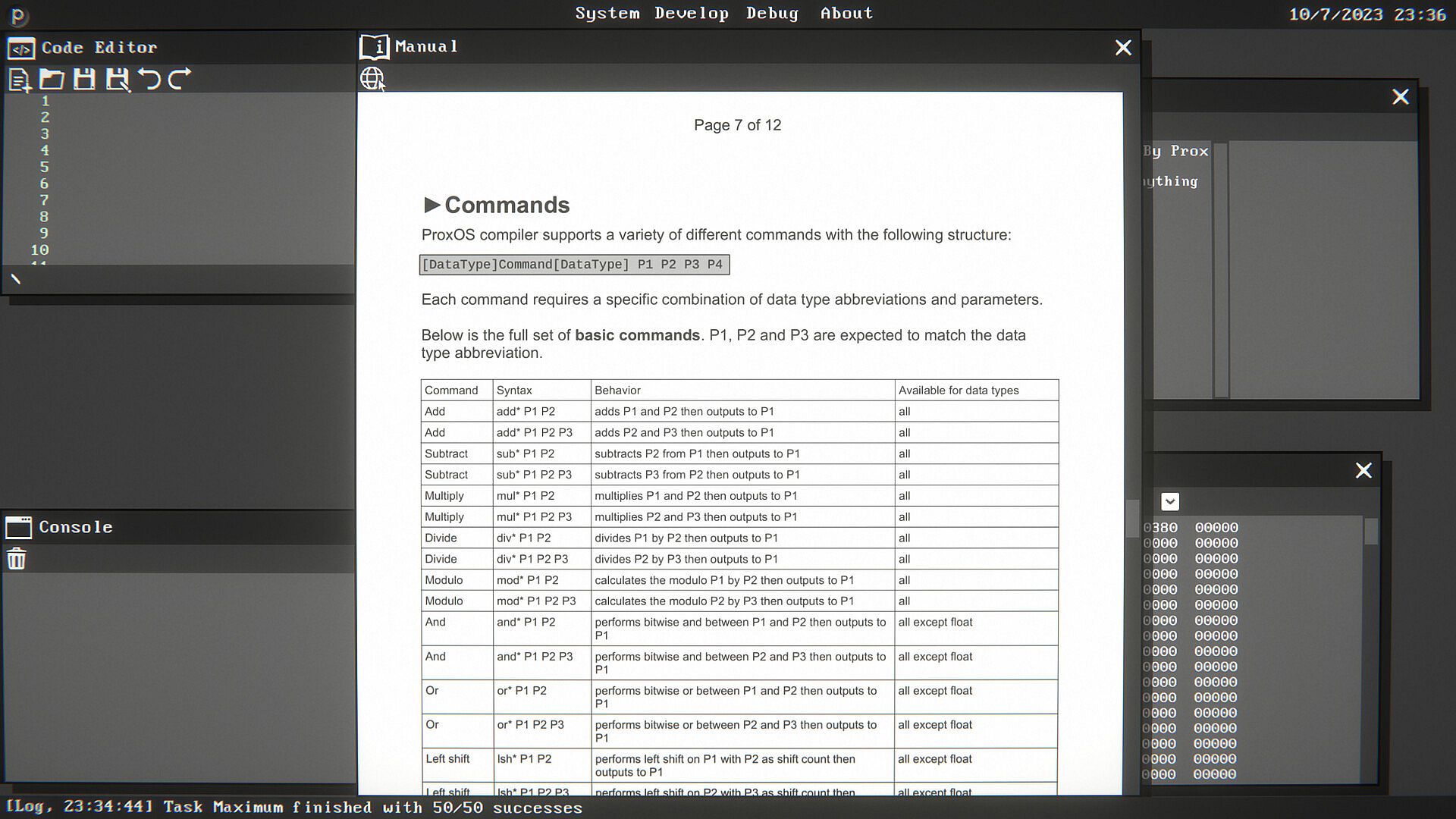Collapse the Commands section triangle
Image resolution: width=1456 pixels, height=819 pixels.
pyautogui.click(x=431, y=205)
